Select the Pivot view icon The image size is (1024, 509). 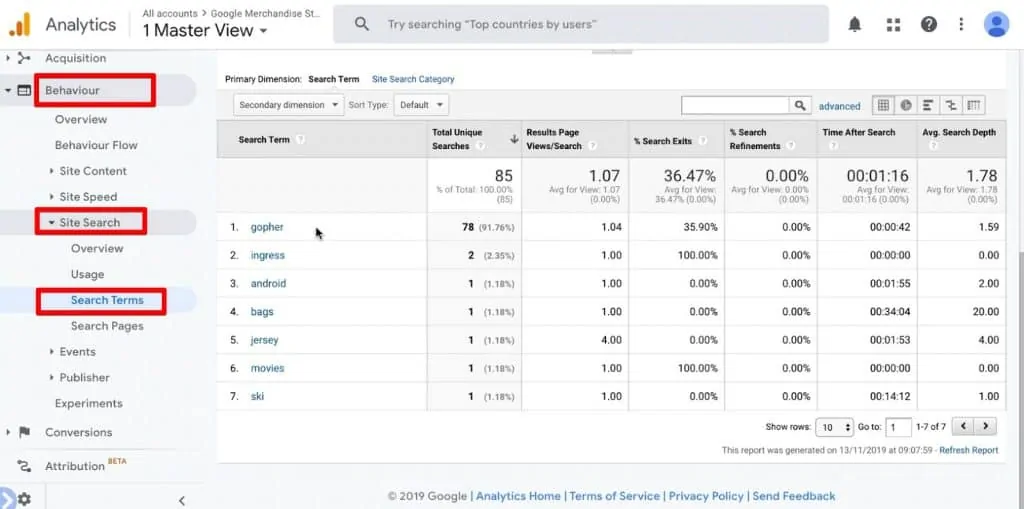(974, 105)
